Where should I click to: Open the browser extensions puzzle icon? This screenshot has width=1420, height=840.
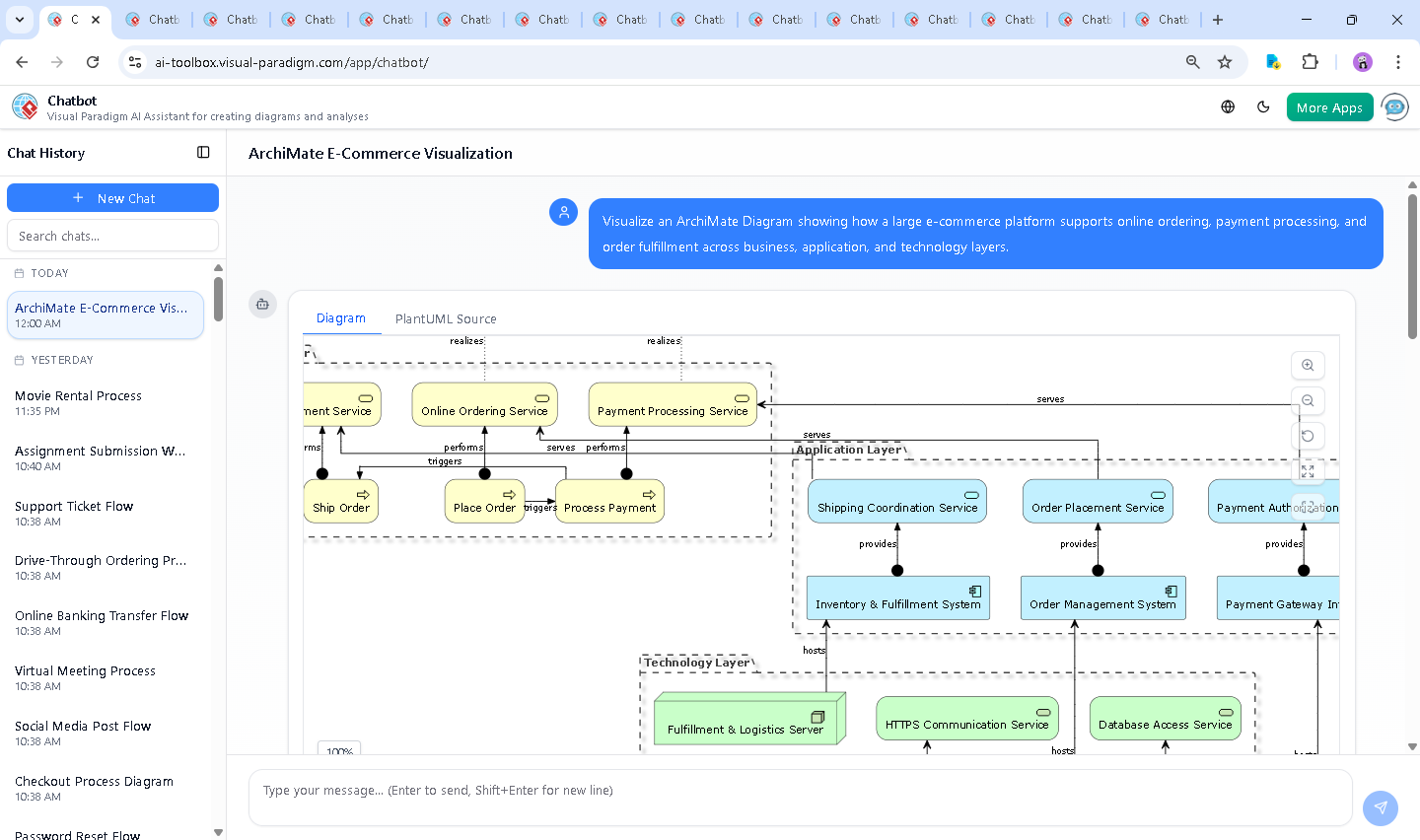pyautogui.click(x=1310, y=62)
